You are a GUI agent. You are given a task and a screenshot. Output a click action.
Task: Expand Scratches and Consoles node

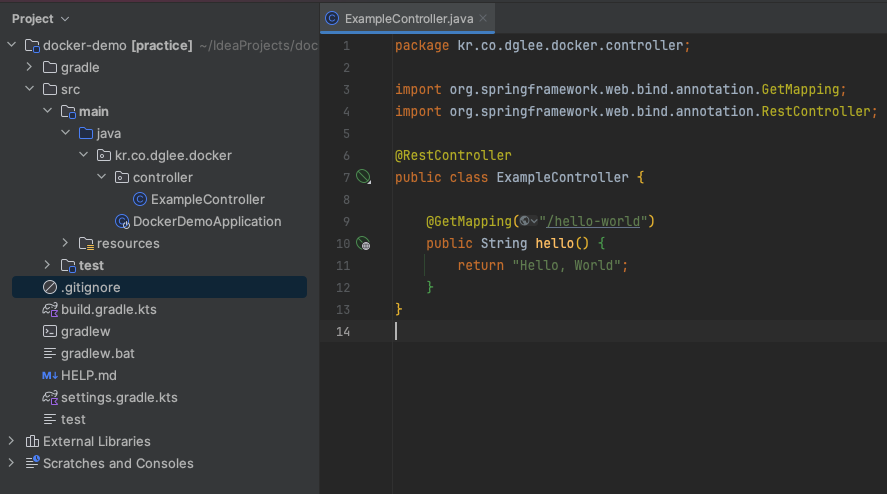coord(11,463)
